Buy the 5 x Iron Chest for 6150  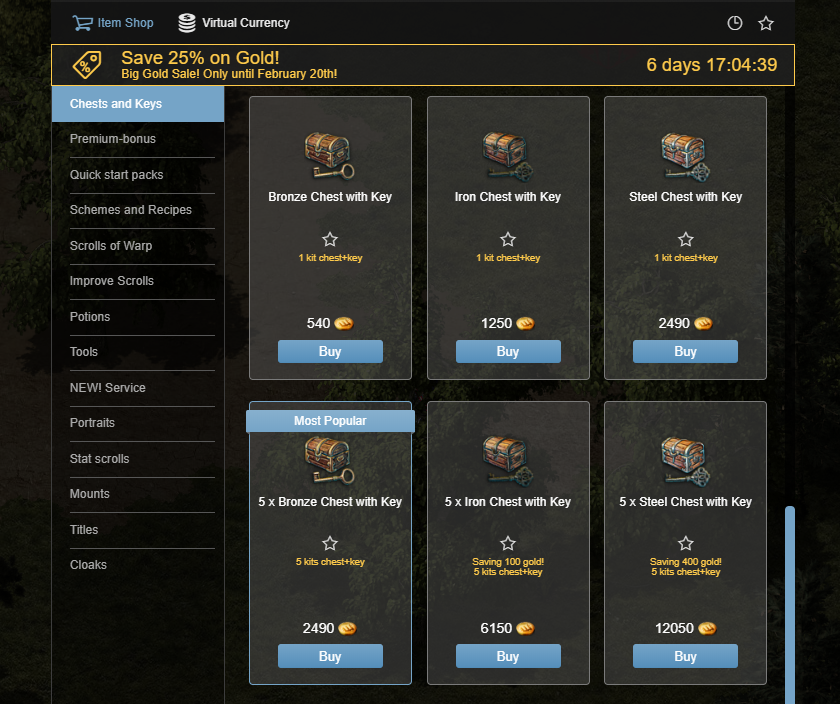508,656
